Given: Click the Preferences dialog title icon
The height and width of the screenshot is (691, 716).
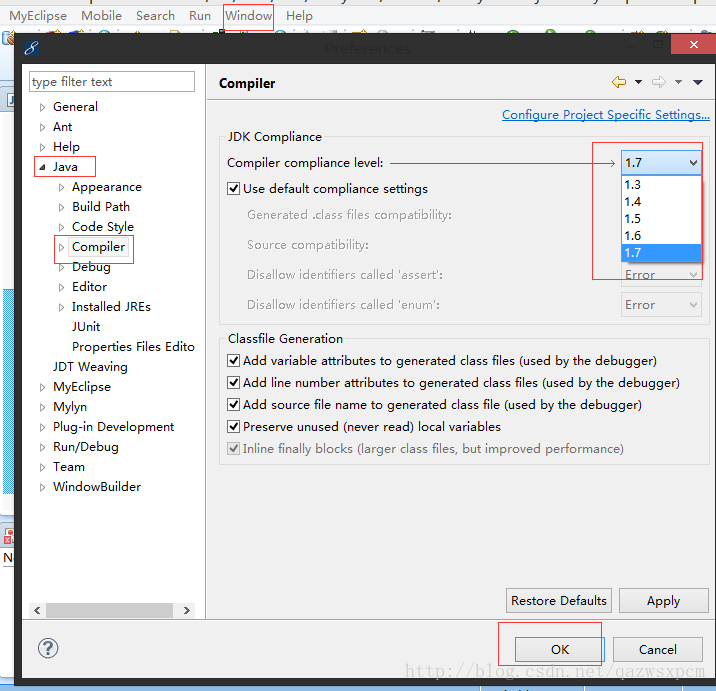Looking at the screenshot, I should point(32,47).
